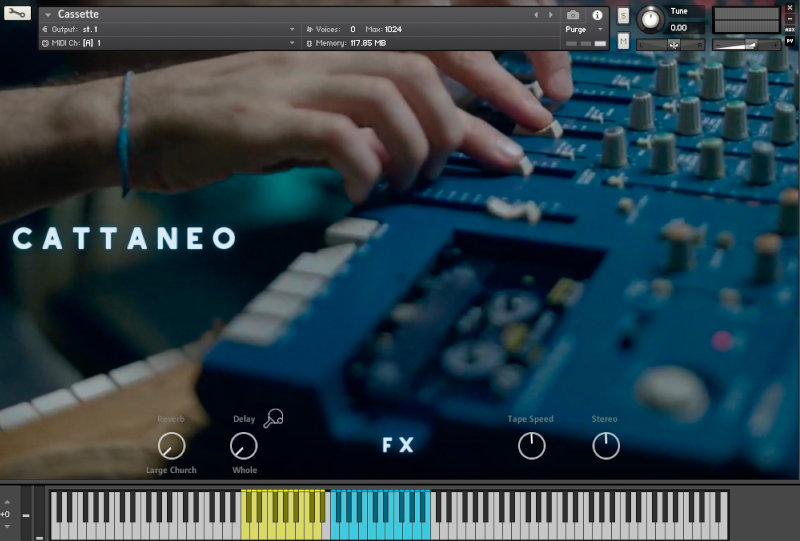
Task: Open the MIDI Ch dropdown
Action: click(x=169, y=43)
